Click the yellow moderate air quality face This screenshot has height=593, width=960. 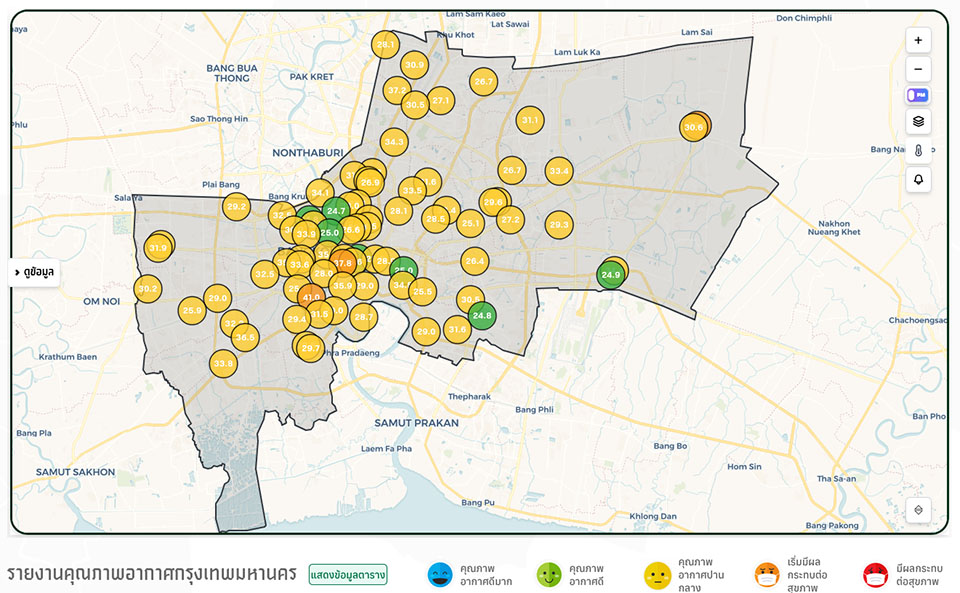pyautogui.click(x=657, y=575)
